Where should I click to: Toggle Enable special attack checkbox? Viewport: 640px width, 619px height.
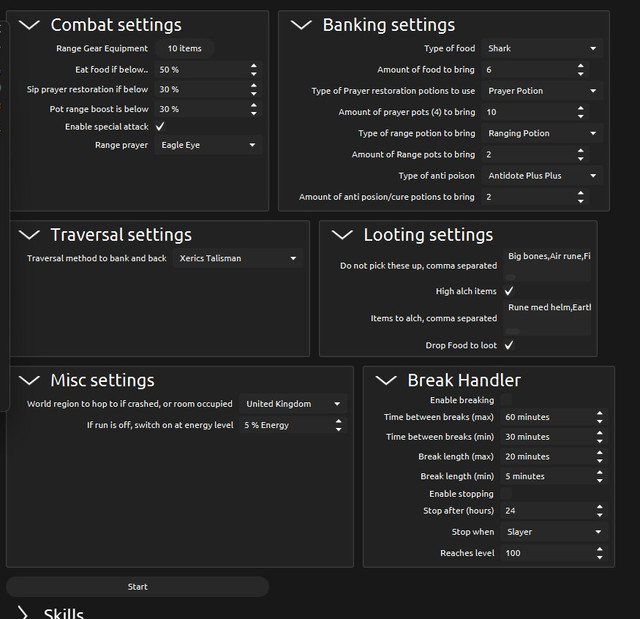[160, 126]
